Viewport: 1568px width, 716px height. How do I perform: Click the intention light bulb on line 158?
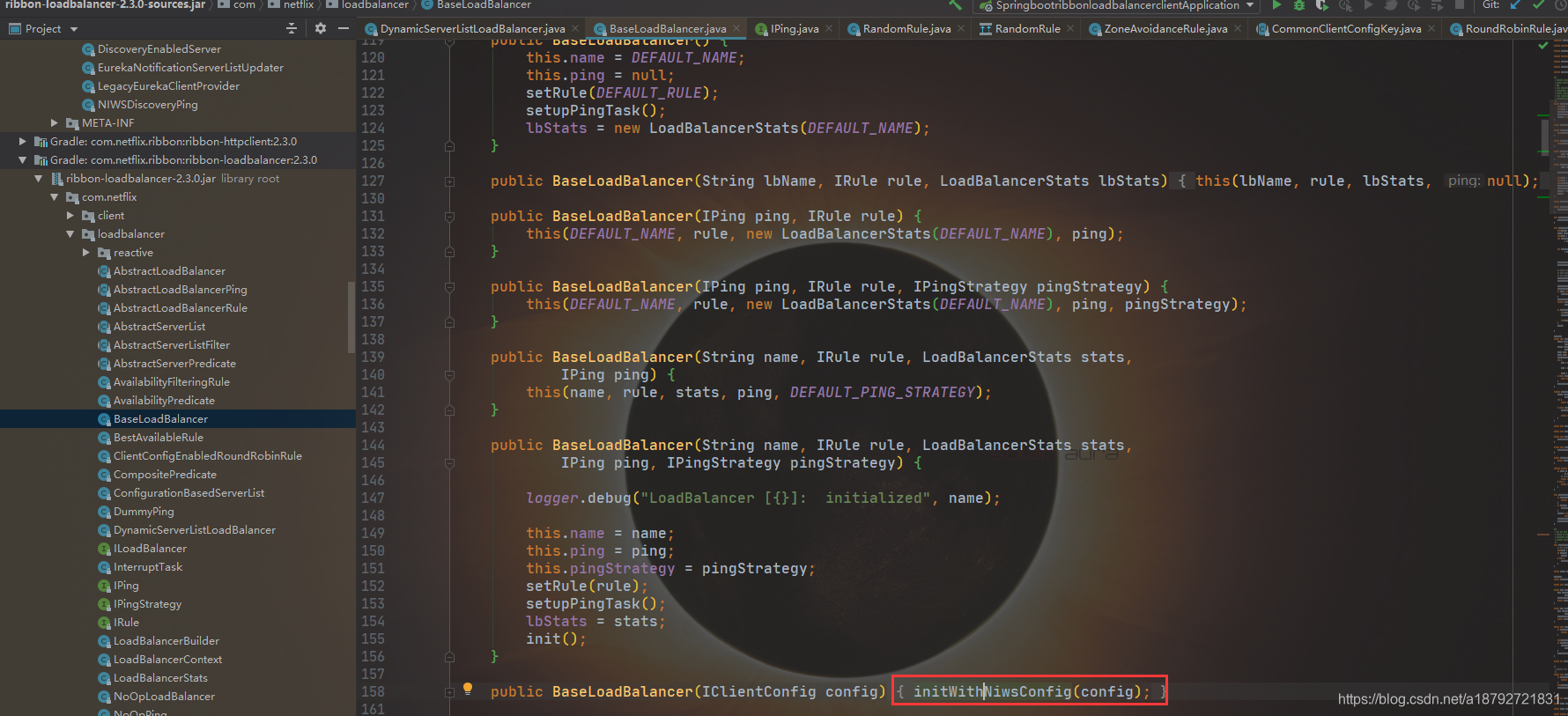pyautogui.click(x=468, y=689)
